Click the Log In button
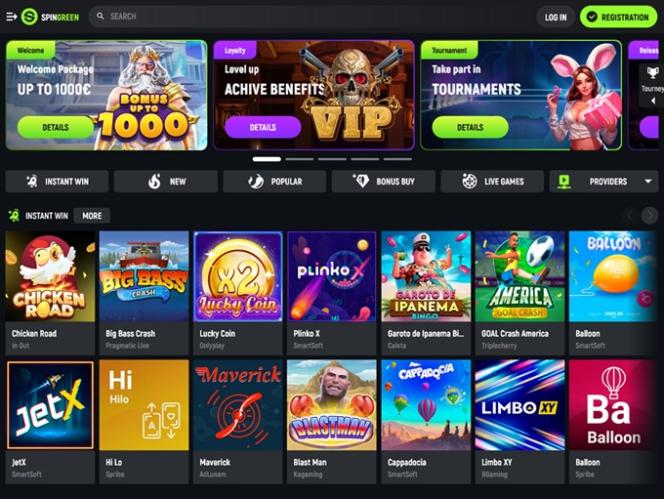 point(555,17)
